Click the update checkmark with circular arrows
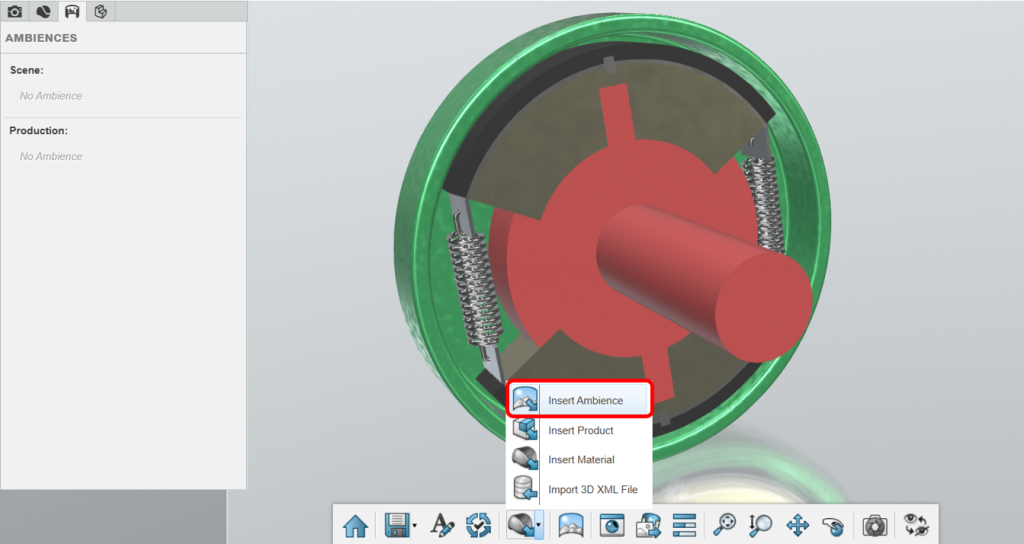1024x544 pixels. pos(478,525)
